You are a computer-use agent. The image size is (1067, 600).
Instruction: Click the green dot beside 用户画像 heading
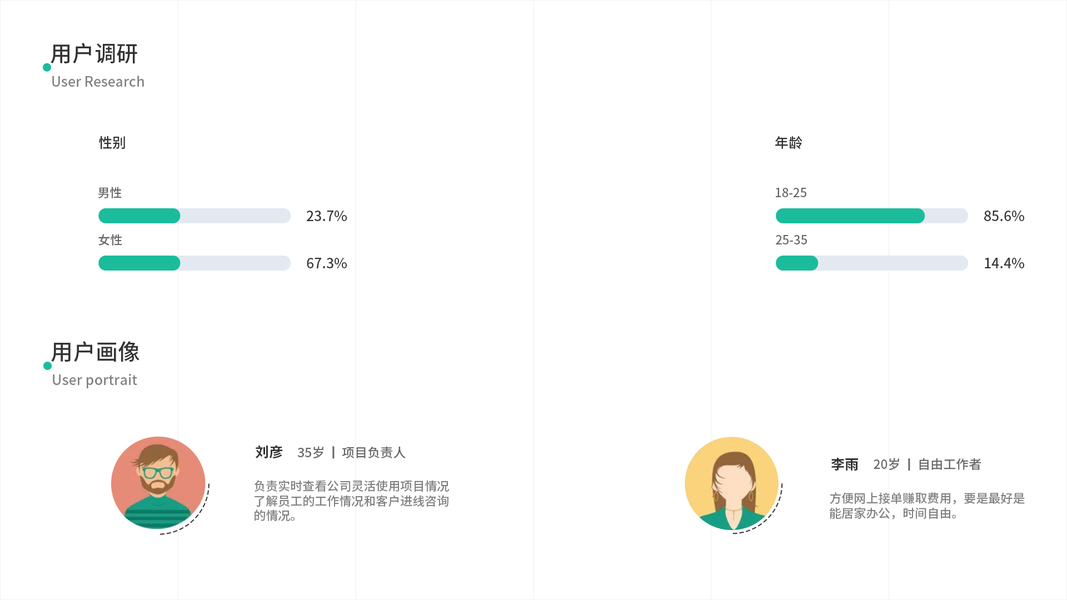pos(47,366)
